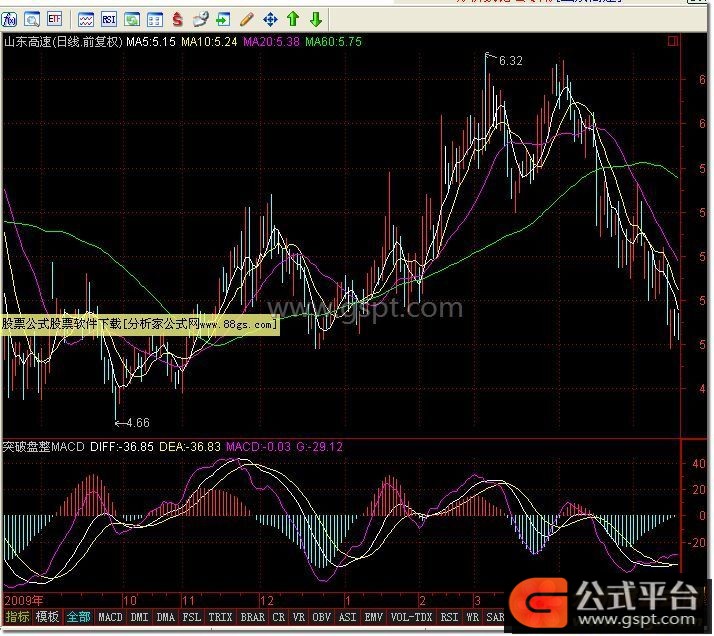Click the MACD:-0.03 value

tap(258, 447)
